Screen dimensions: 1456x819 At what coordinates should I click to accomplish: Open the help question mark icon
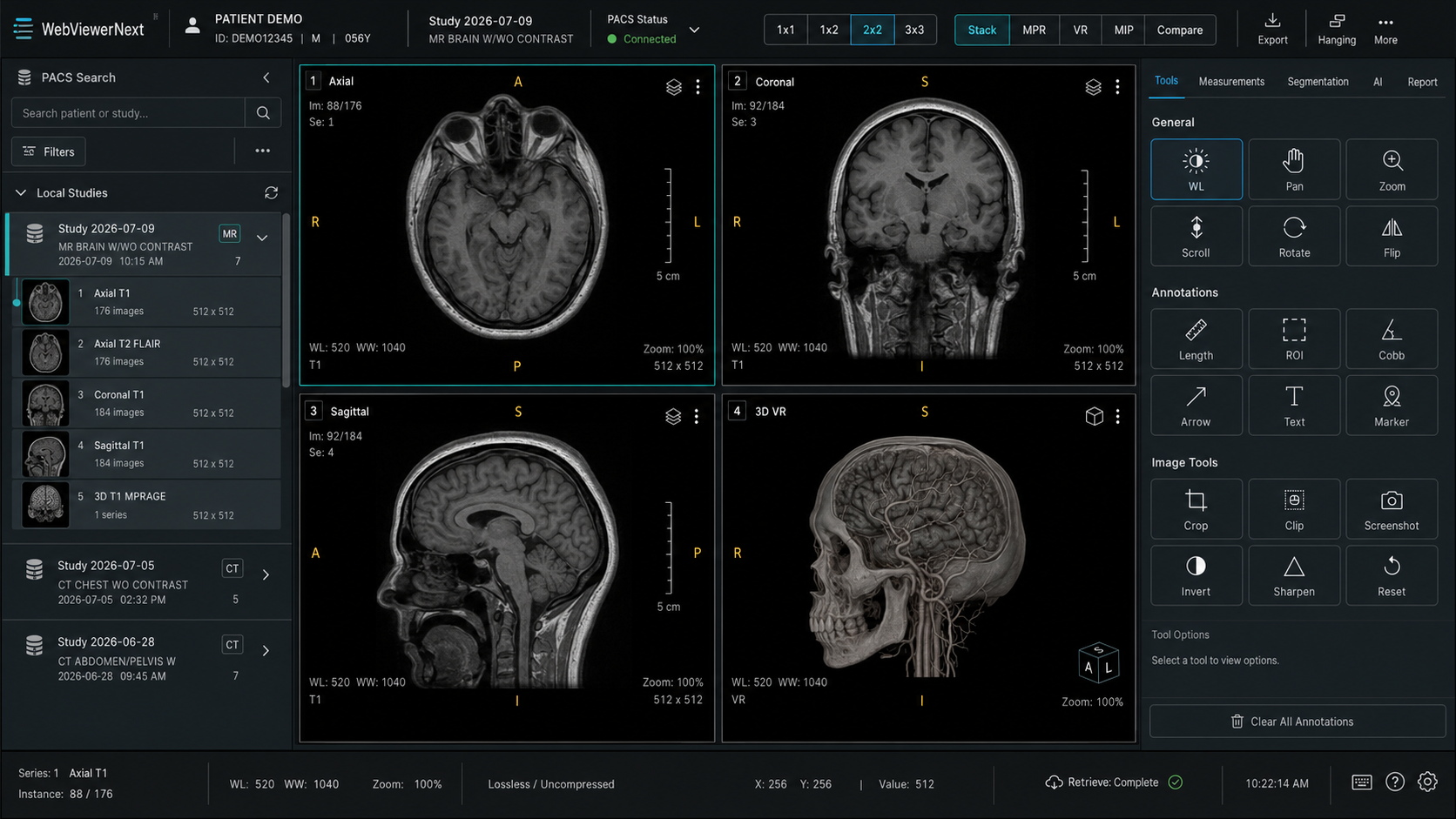tap(1395, 782)
